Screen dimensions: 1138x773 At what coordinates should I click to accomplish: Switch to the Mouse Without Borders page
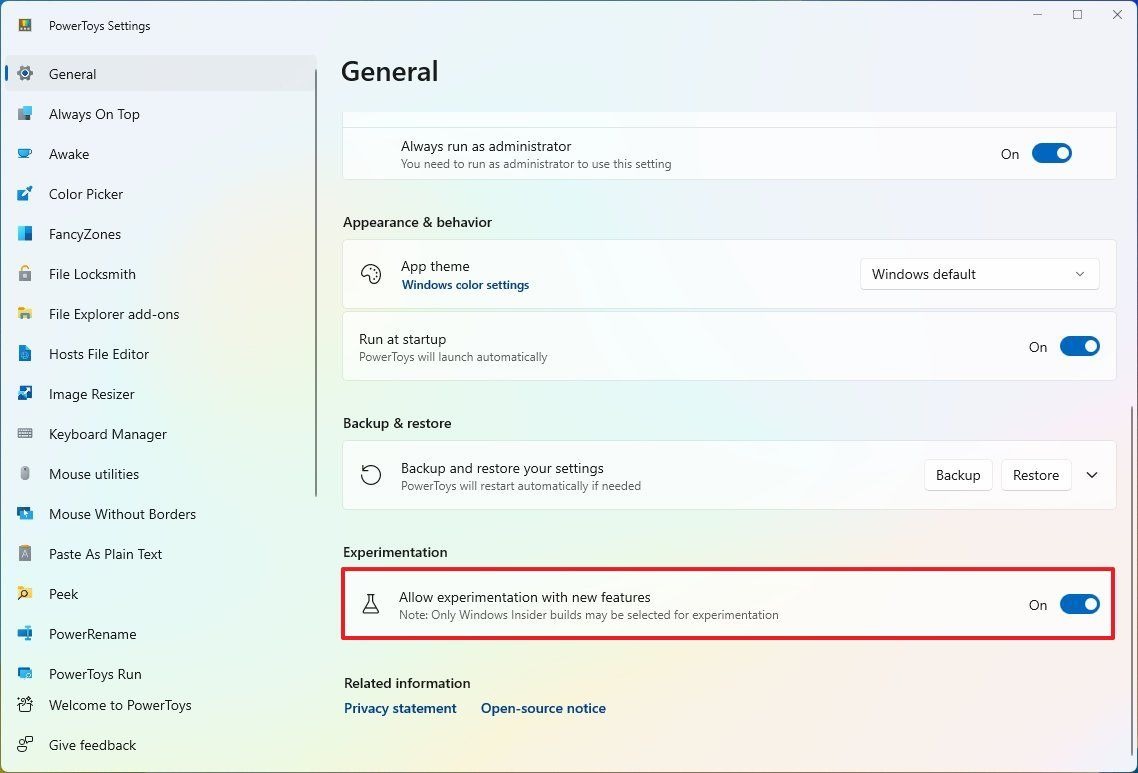tap(160, 514)
